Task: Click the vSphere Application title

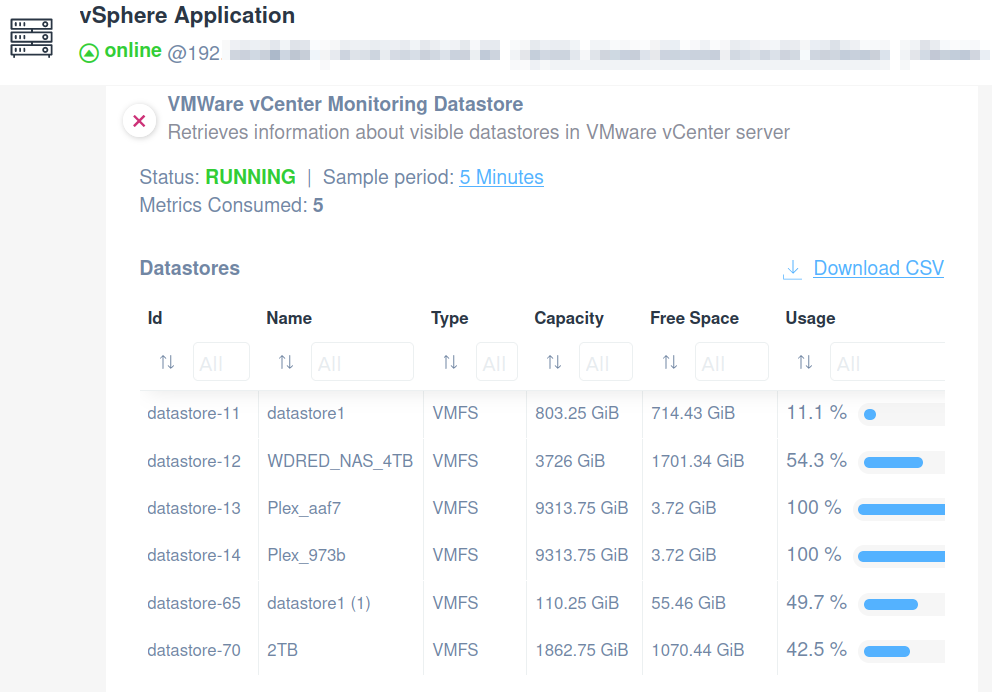Action: pyautogui.click(x=187, y=15)
